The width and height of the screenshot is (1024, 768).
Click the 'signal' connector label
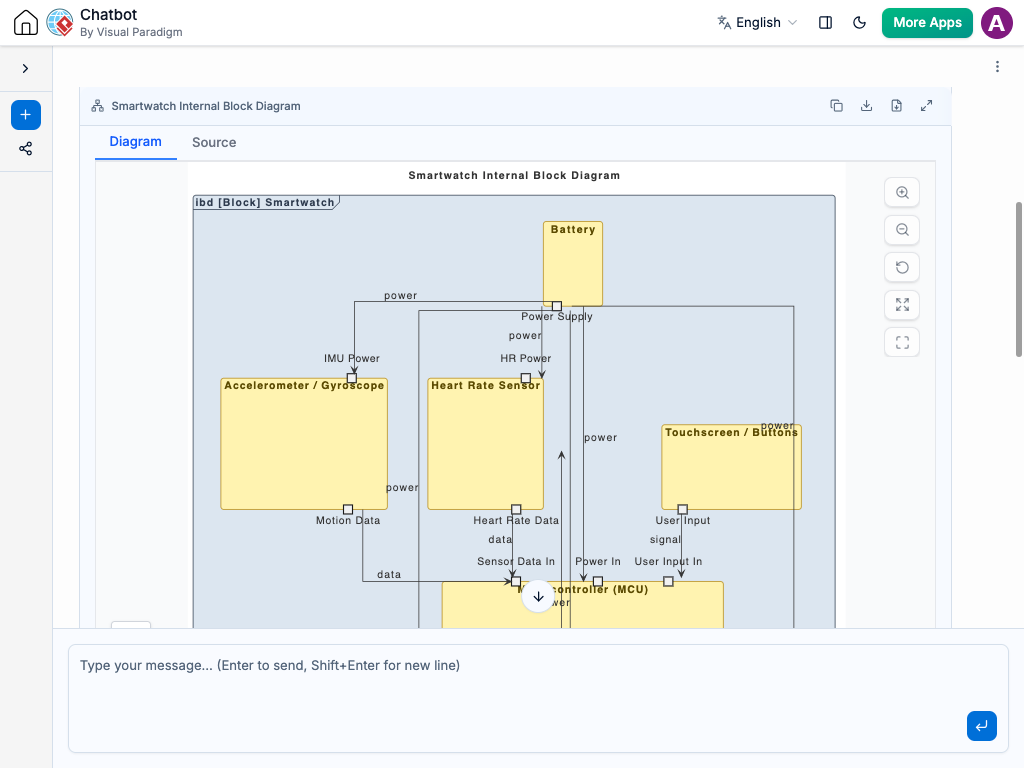665,539
